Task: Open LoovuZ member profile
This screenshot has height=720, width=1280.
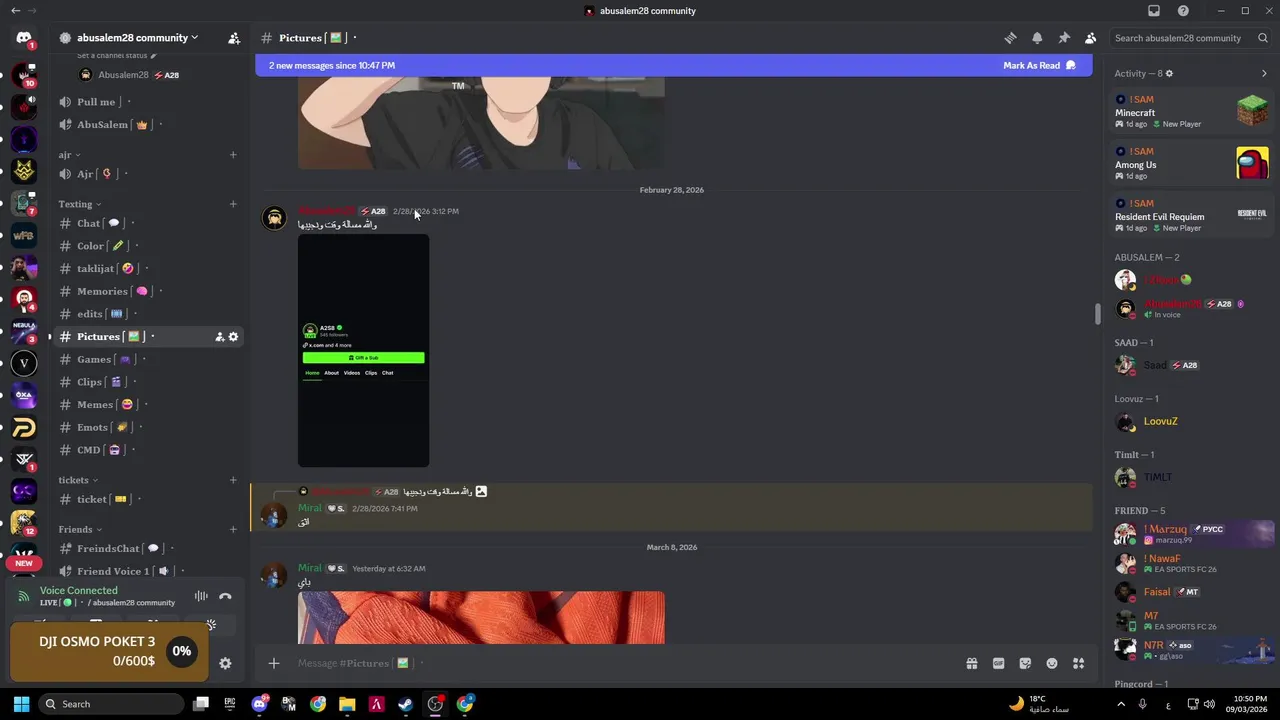Action: 1190,422
